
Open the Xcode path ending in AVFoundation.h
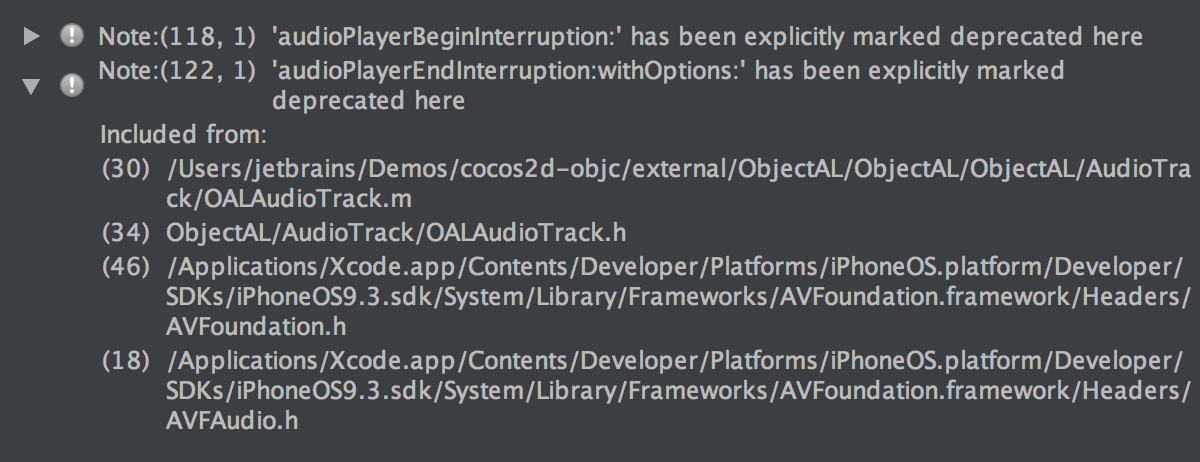click(x=680, y=296)
